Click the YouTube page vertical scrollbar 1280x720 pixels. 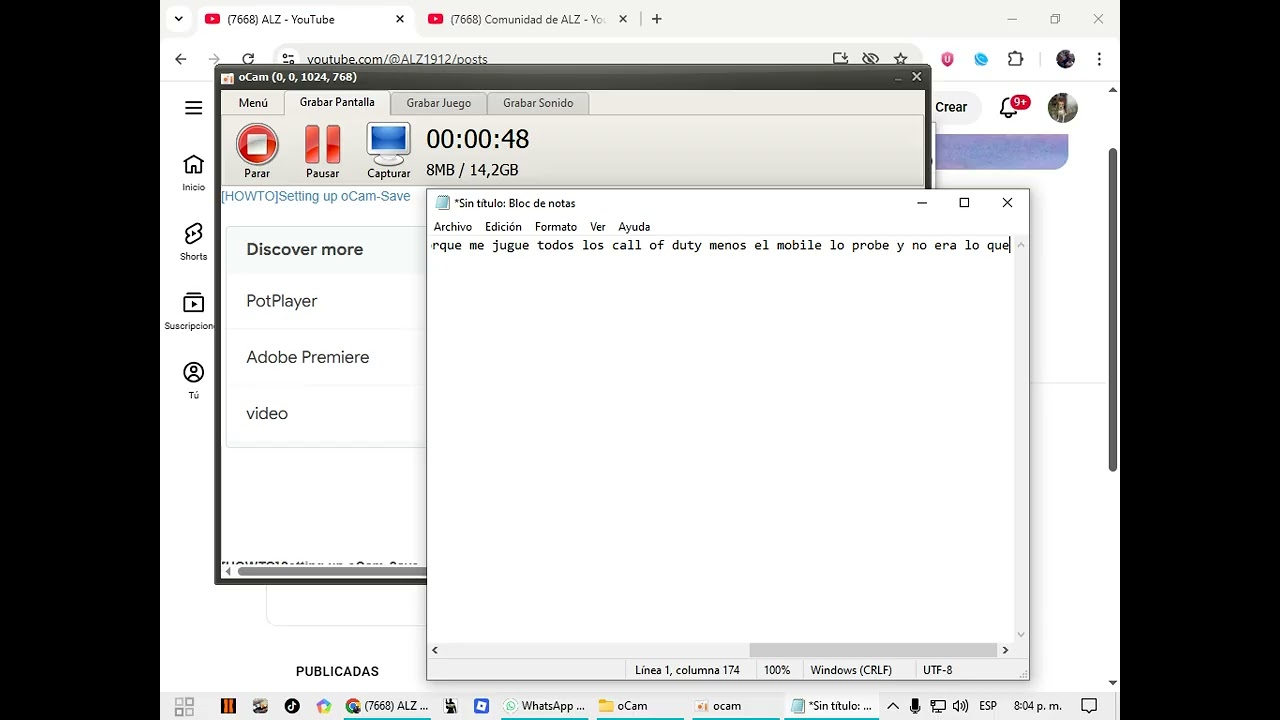[1113, 310]
